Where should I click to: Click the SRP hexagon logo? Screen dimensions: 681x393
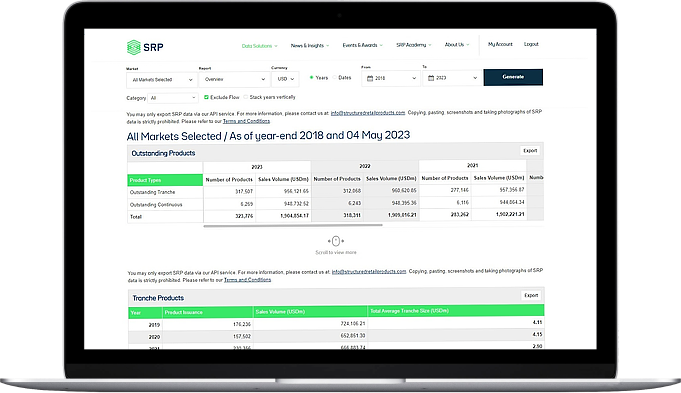(133, 47)
